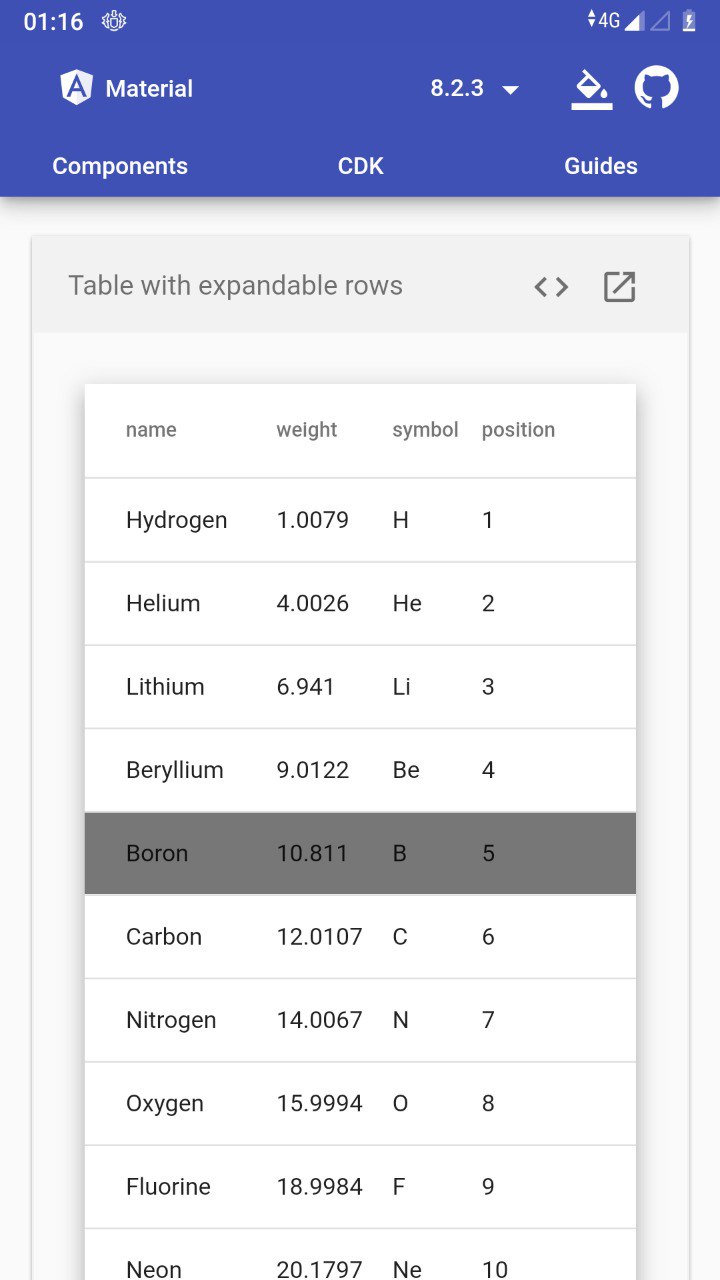Viewport: 720px width, 1280px height.
Task: Switch to the Components tab
Action: (x=120, y=166)
